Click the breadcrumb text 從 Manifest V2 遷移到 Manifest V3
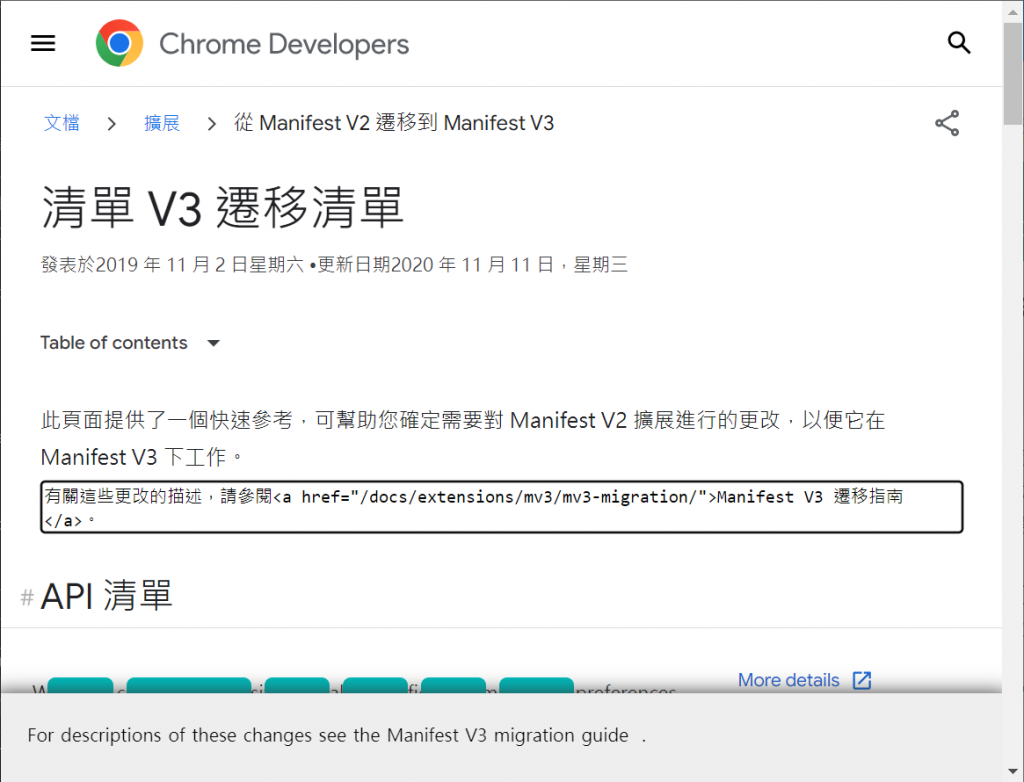The width and height of the screenshot is (1024, 782). (394, 123)
